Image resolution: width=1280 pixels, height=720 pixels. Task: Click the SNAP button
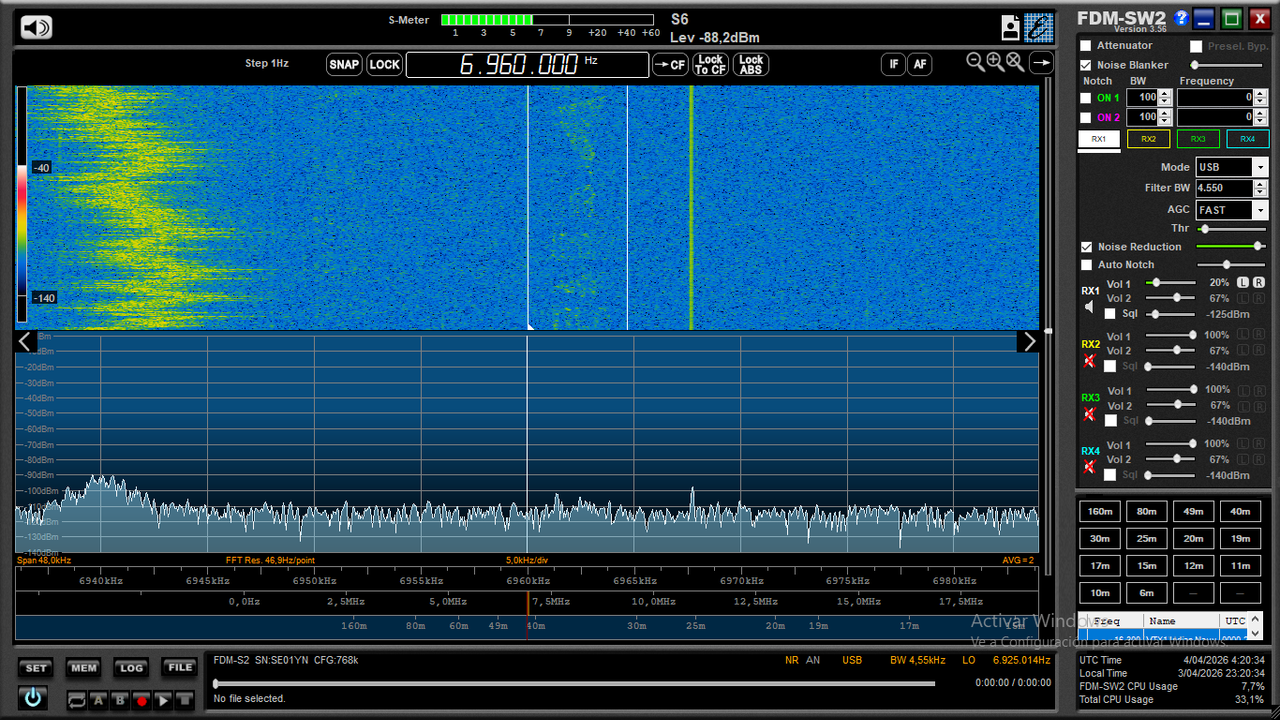pos(344,65)
